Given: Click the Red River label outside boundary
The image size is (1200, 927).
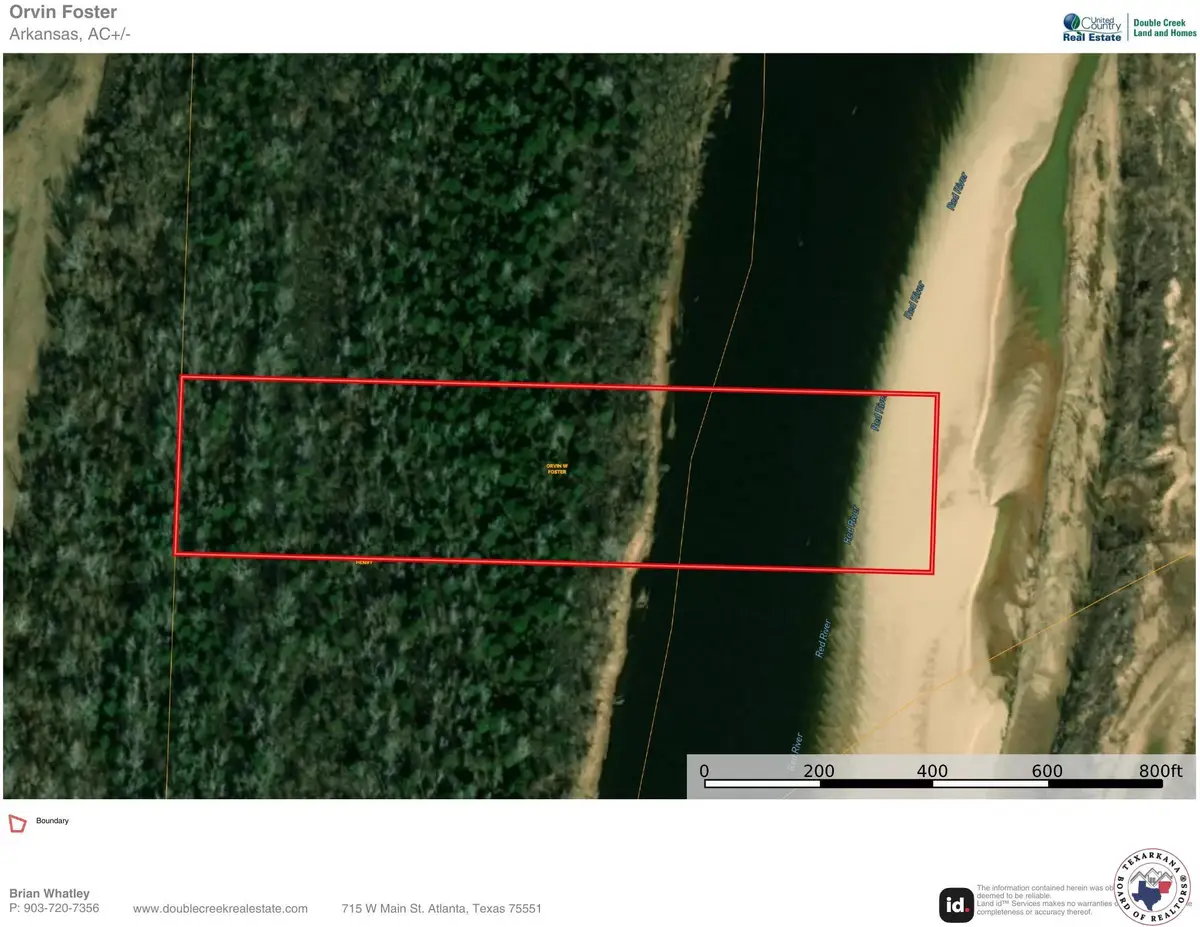Looking at the screenshot, I should [x=823, y=638].
